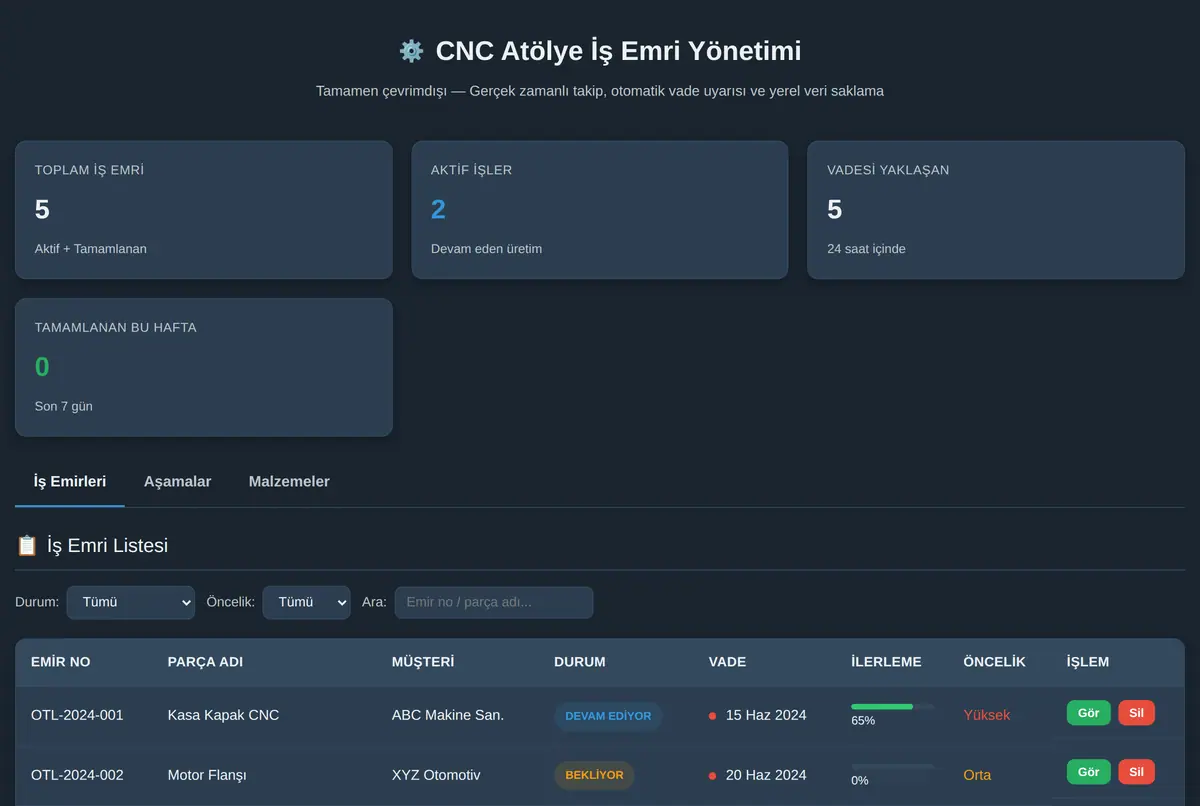
Task: Click the Tamamlanan Bu Hafta stat card
Action: 204,367
